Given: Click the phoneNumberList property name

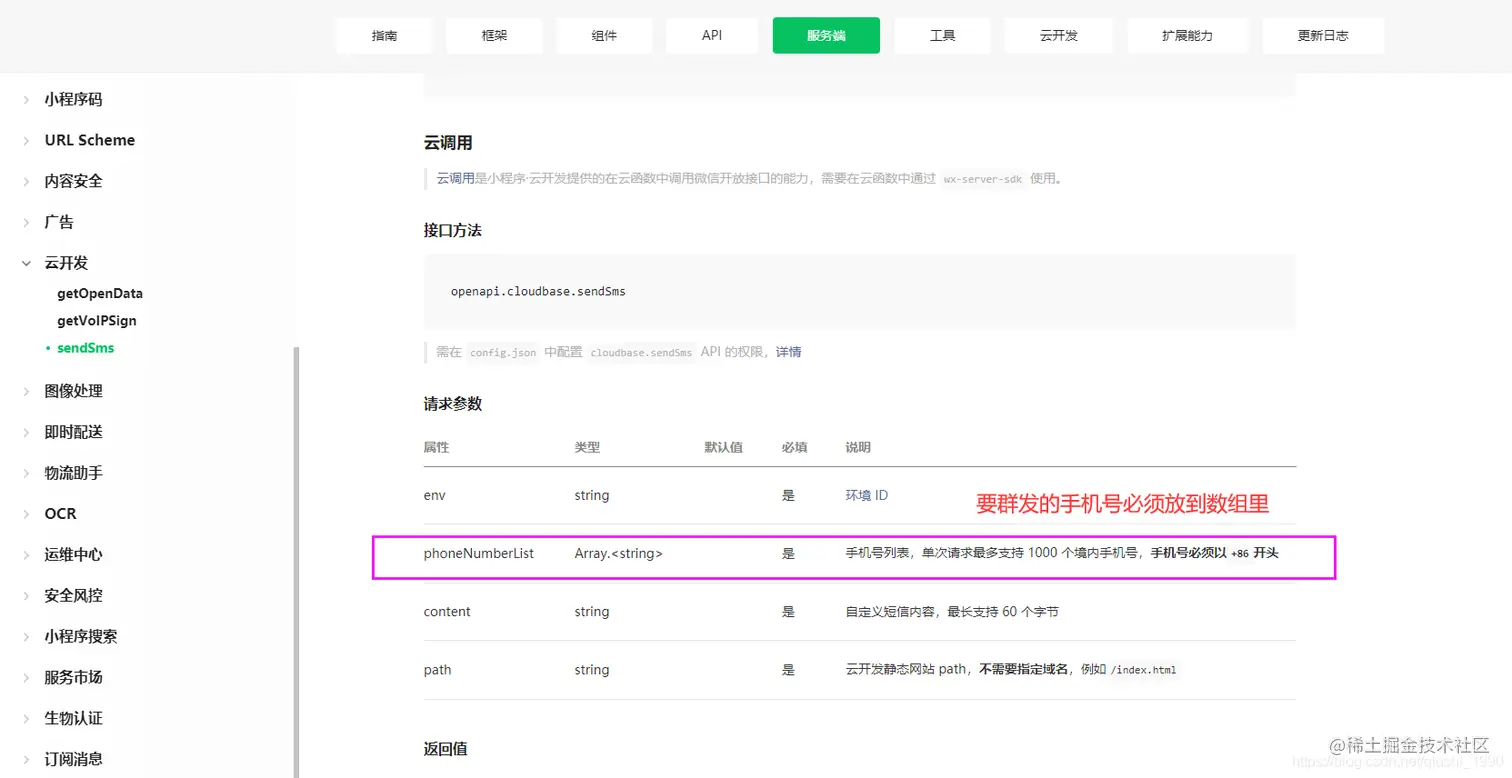Looking at the screenshot, I should click(479, 553).
